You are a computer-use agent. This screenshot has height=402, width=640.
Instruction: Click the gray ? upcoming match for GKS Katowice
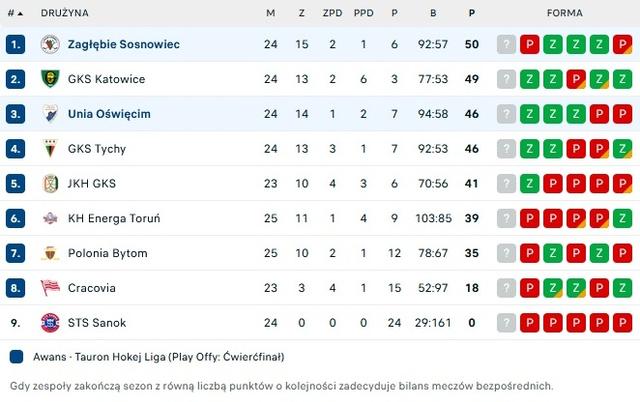[506, 79]
